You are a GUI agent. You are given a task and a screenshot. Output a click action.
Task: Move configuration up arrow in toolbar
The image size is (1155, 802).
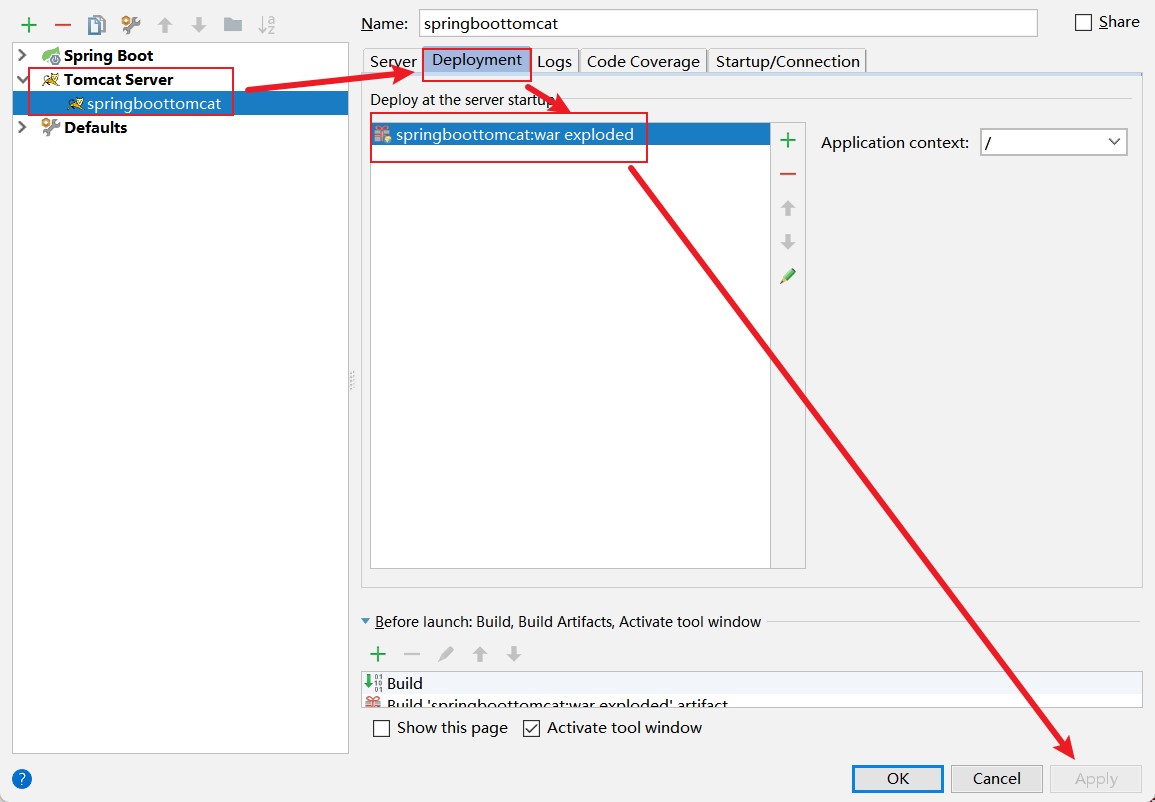(165, 25)
